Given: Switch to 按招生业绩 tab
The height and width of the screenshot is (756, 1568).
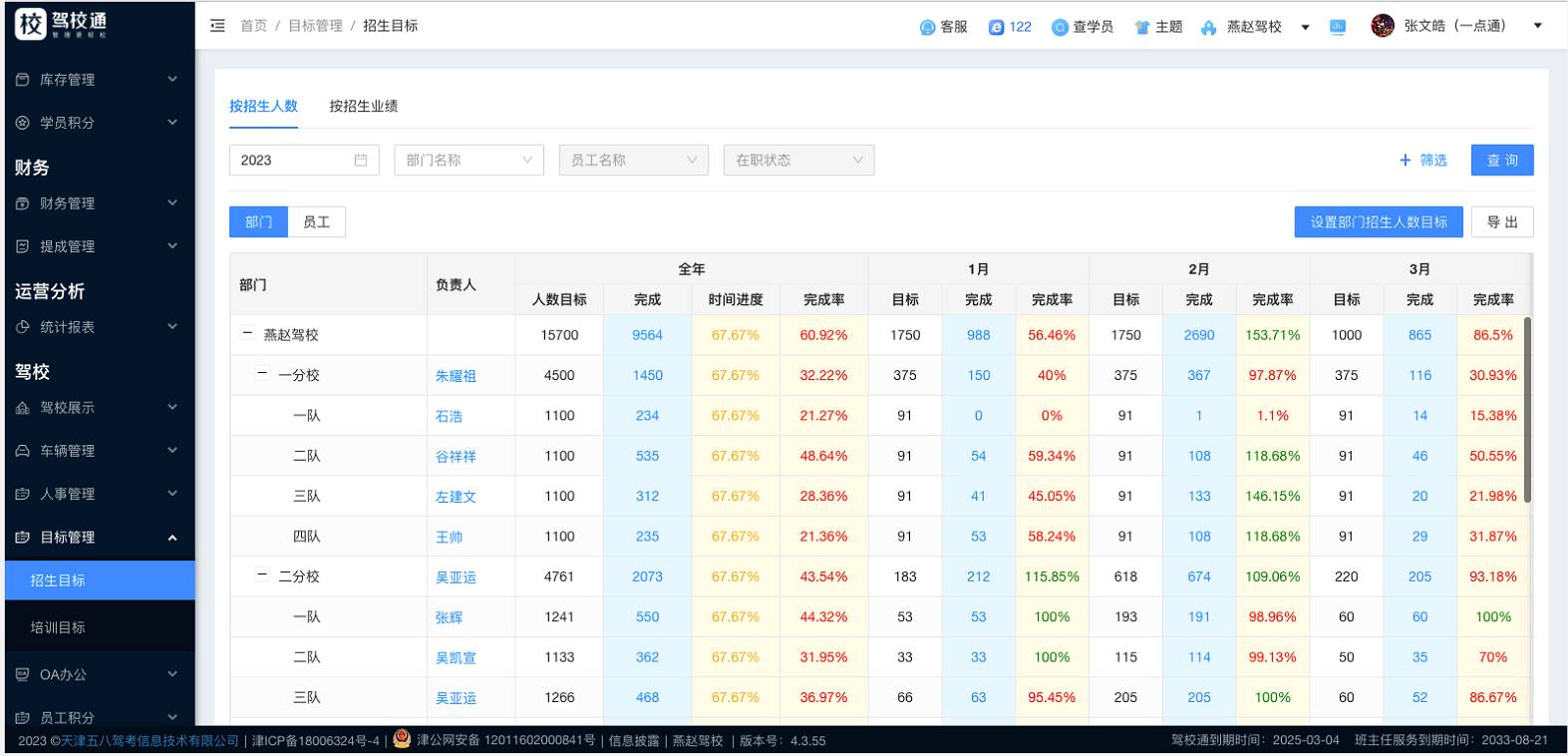Looking at the screenshot, I should pos(364,106).
